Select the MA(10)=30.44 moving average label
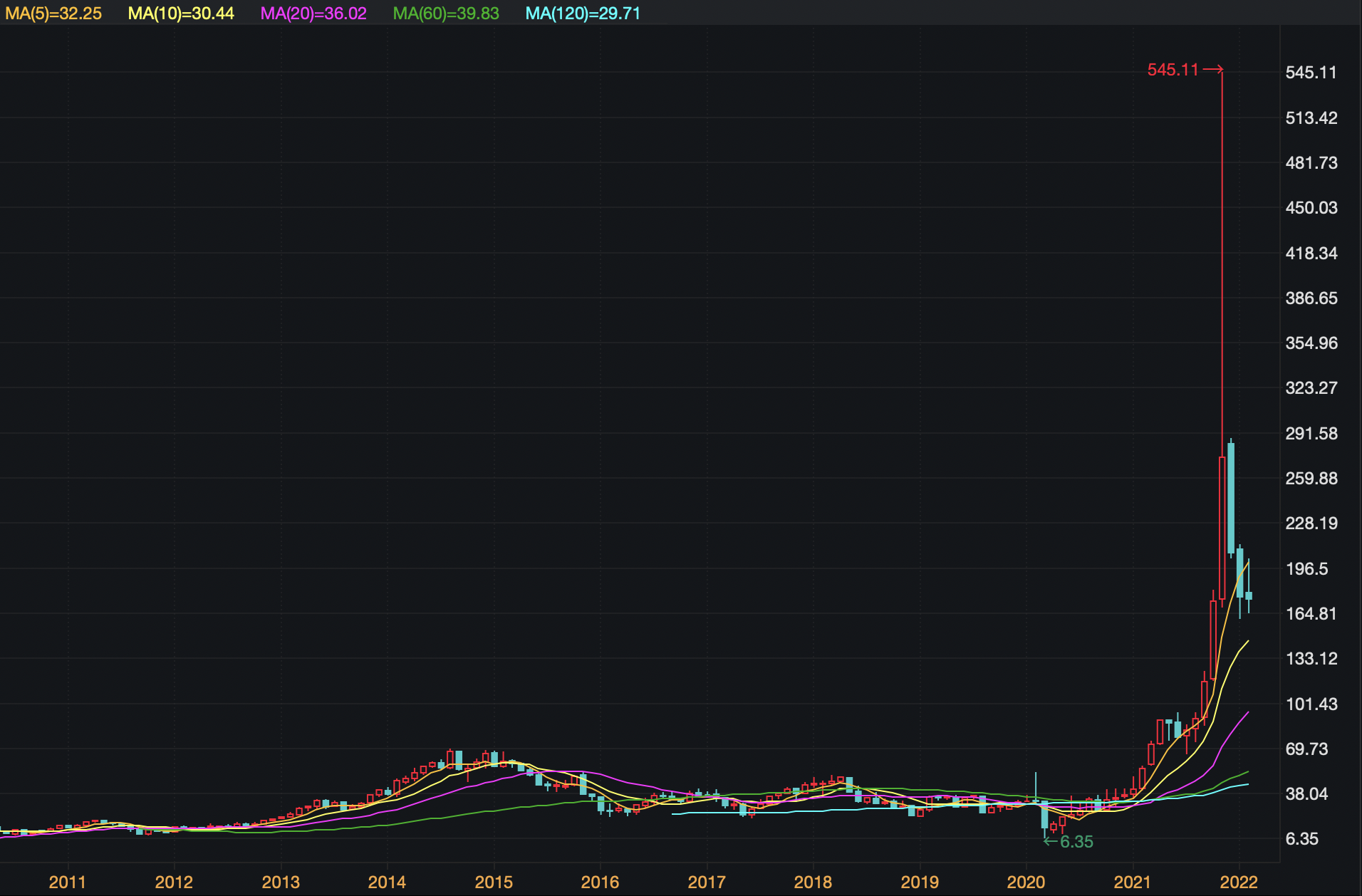Viewport: 1362px width, 896px height. click(181, 14)
